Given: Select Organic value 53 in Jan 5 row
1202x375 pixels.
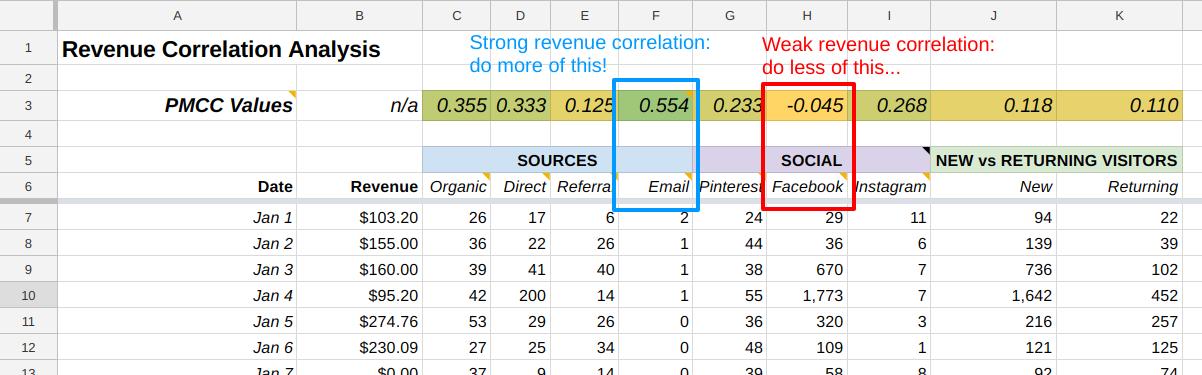Looking at the screenshot, I should 456,321.
